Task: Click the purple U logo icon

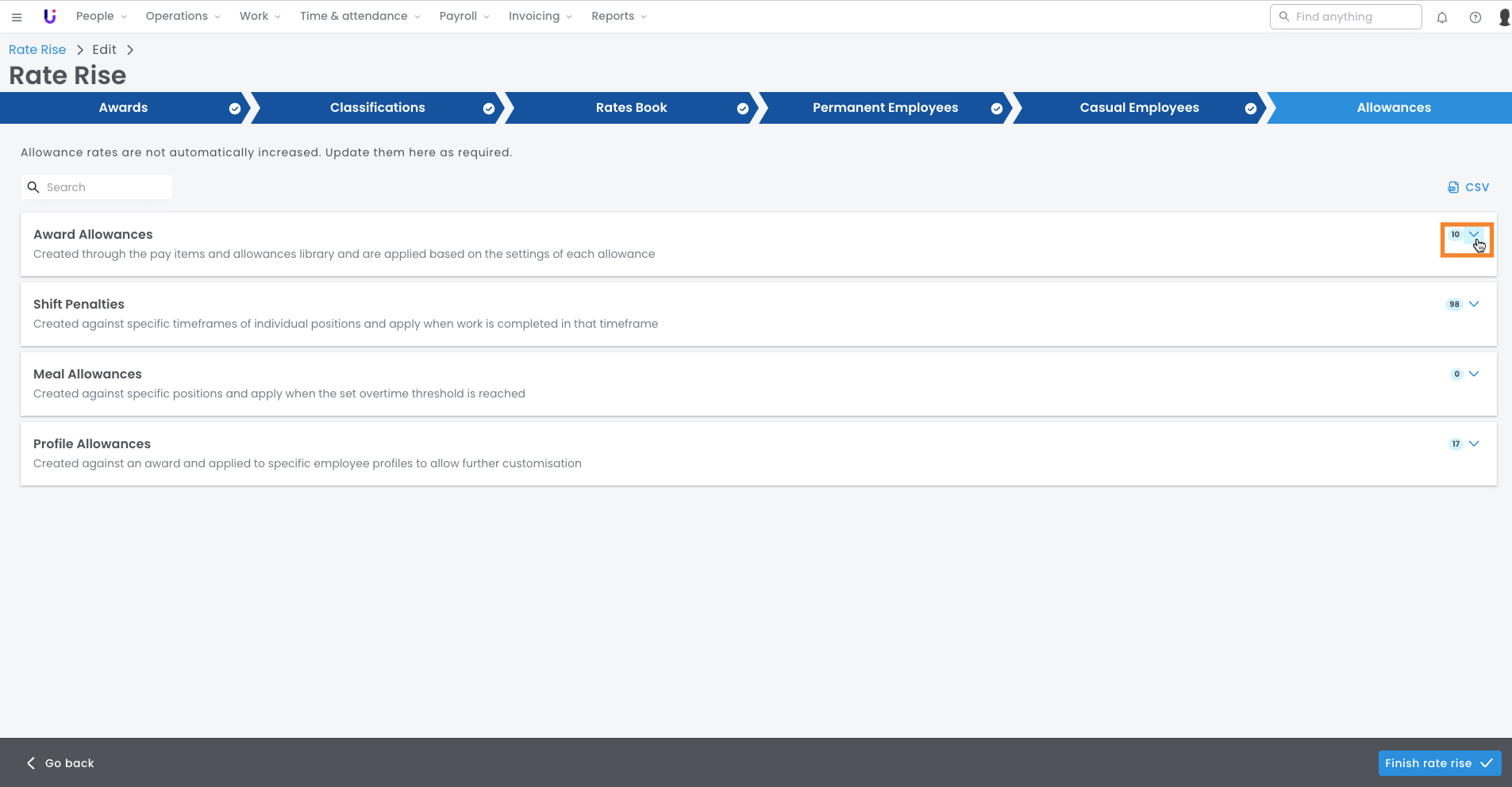Action: [x=49, y=17]
